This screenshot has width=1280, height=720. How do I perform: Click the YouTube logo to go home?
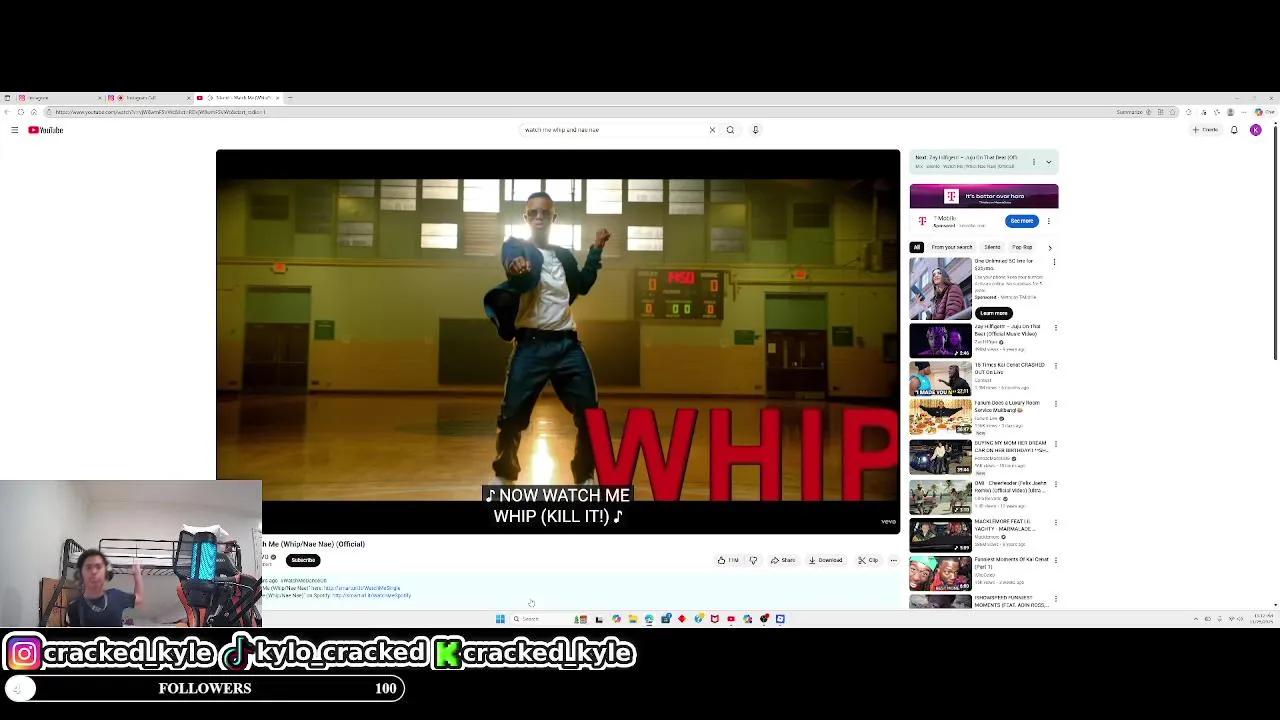click(x=46, y=130)
